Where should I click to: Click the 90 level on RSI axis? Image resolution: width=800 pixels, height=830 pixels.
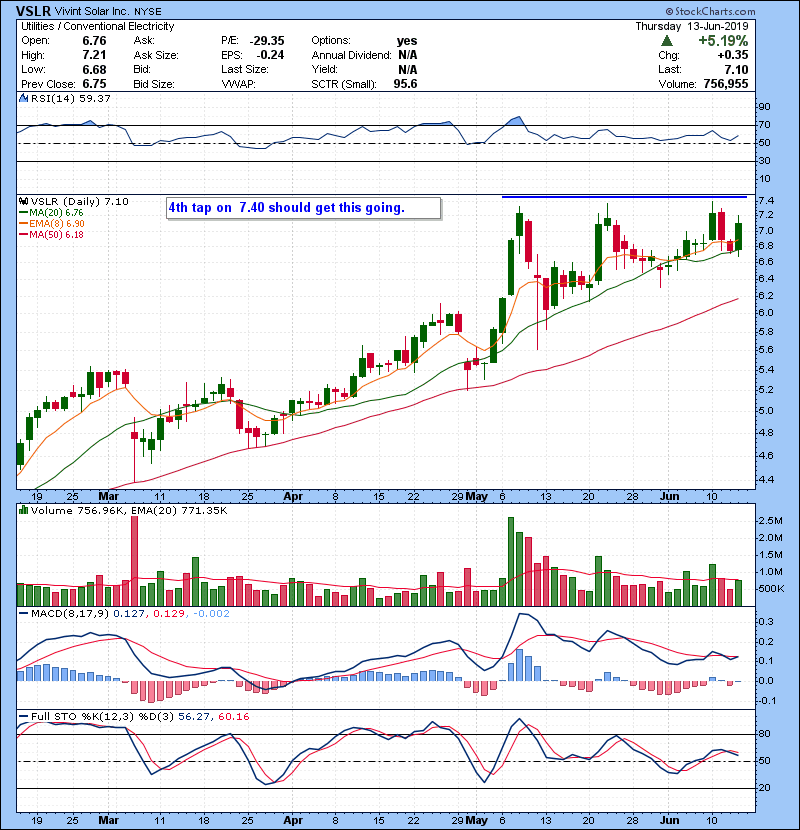(x=764, y=107)
